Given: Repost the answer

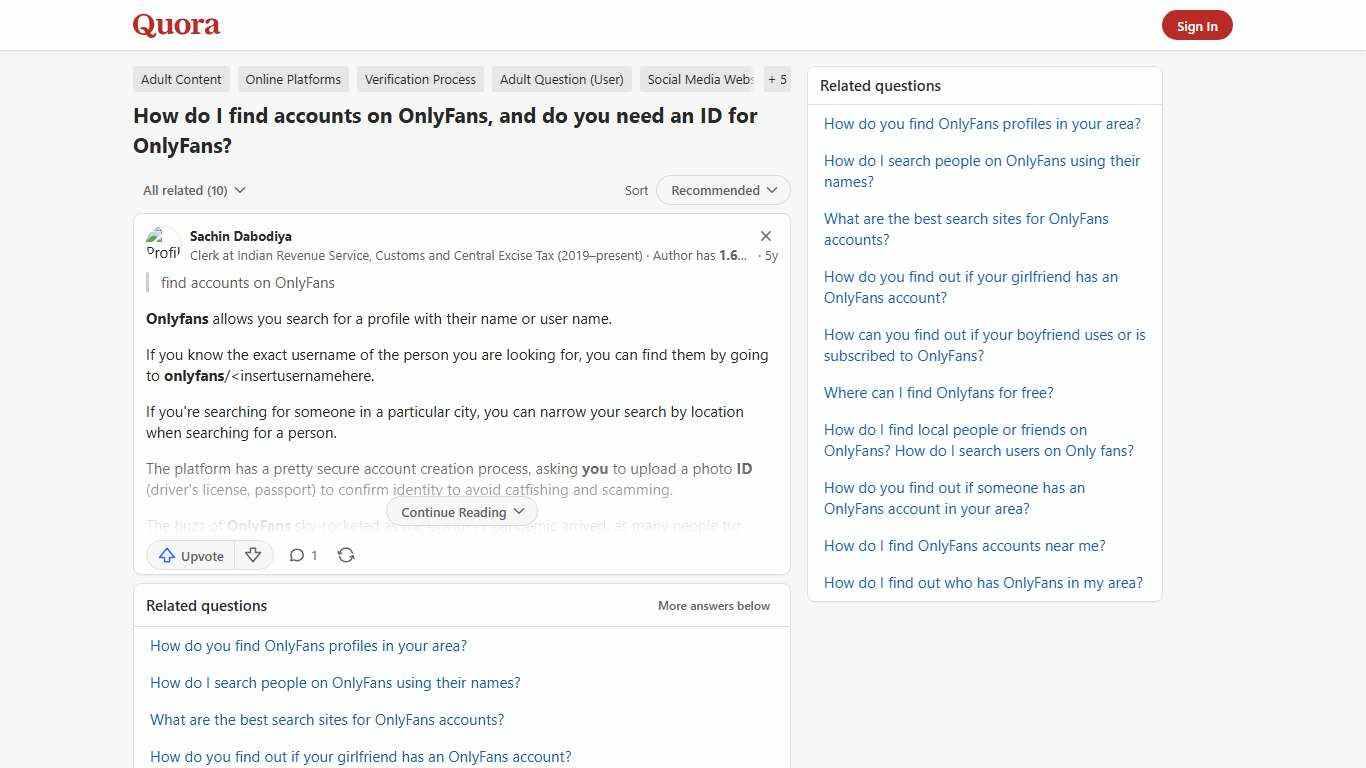Looking at the screenshot, I should (346, 555).
